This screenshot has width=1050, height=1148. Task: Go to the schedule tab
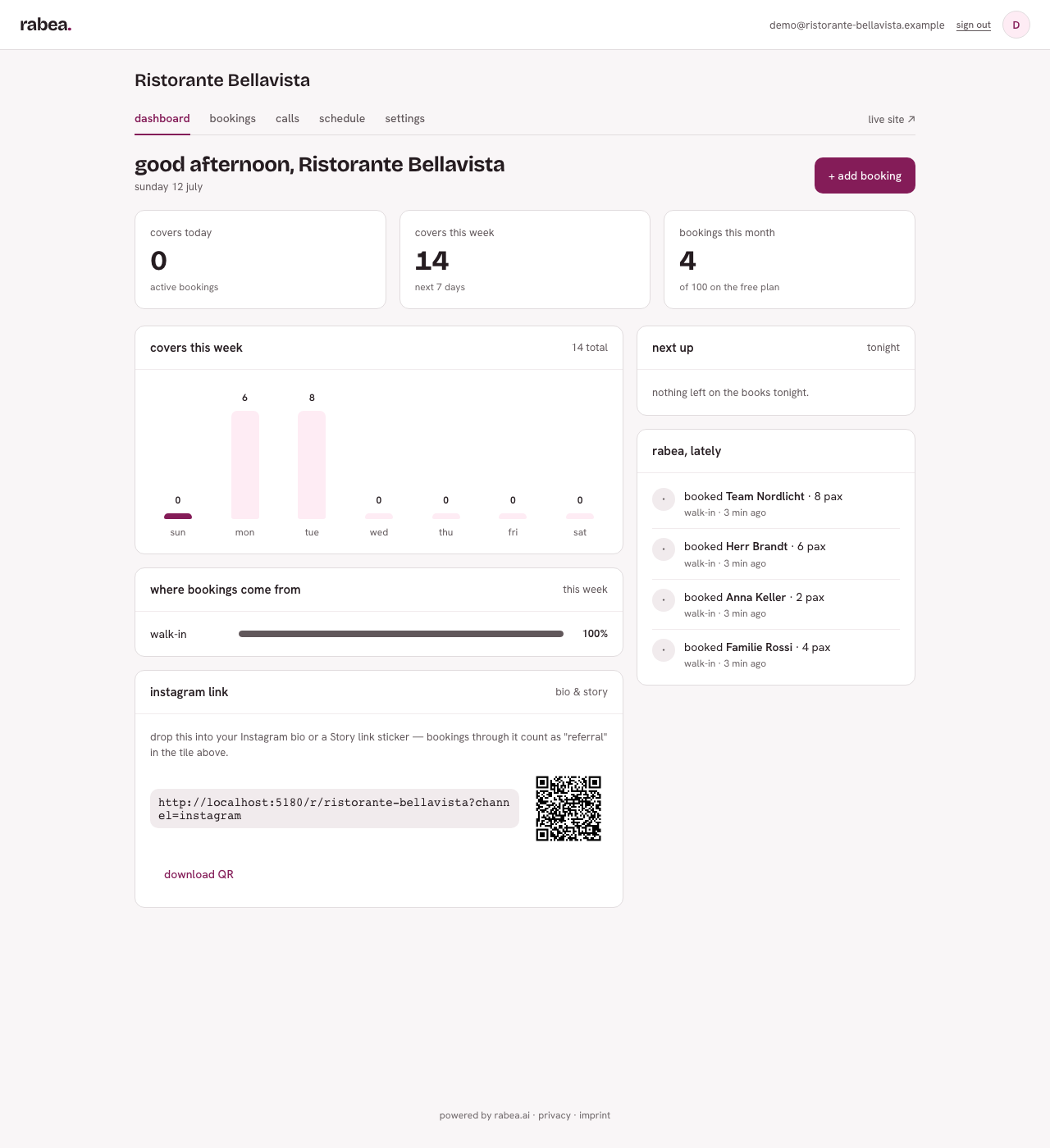(x=342, y=119)
